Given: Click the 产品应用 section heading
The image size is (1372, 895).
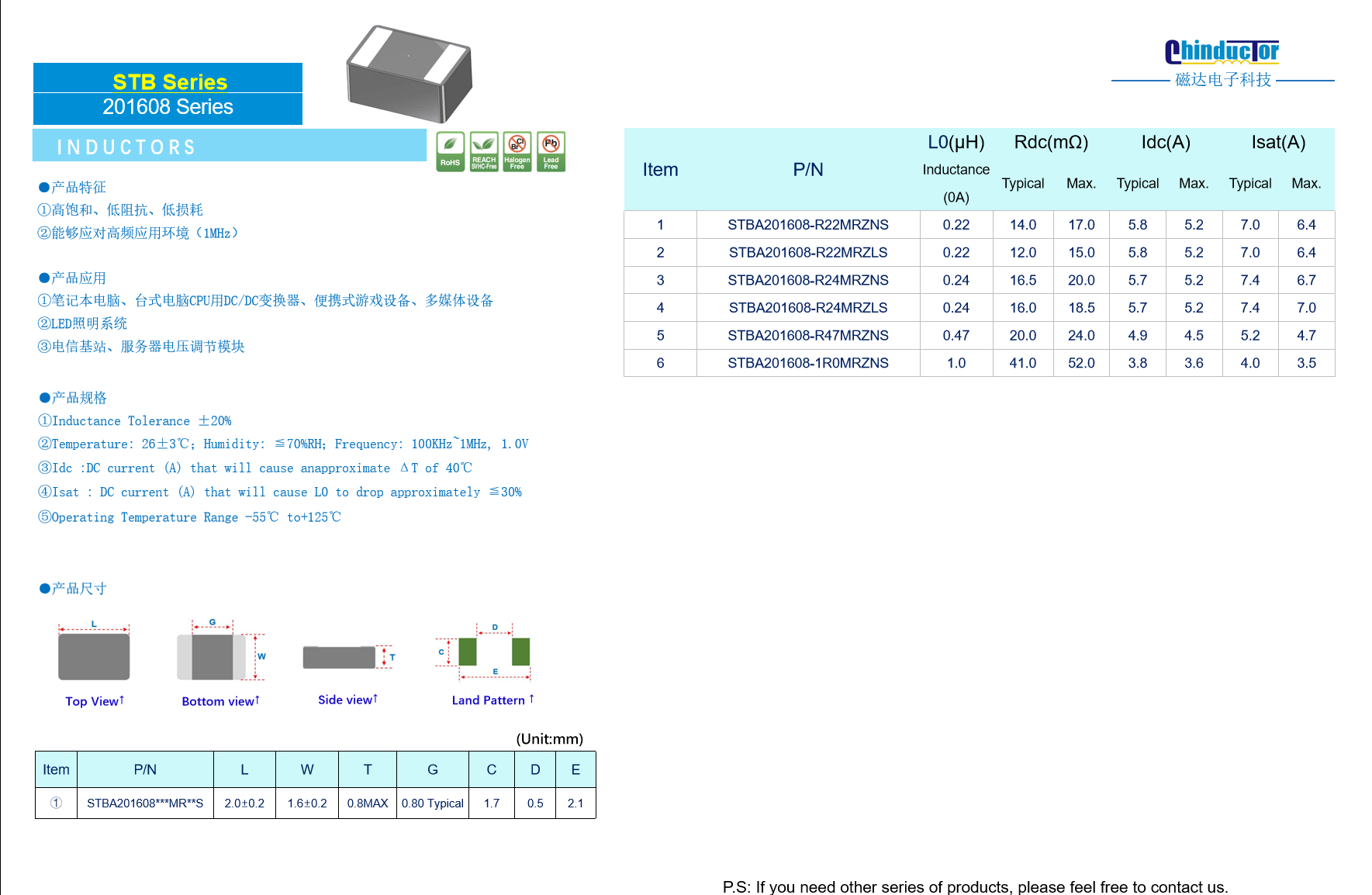Looking at the screenshot, I should pos(73,278).
